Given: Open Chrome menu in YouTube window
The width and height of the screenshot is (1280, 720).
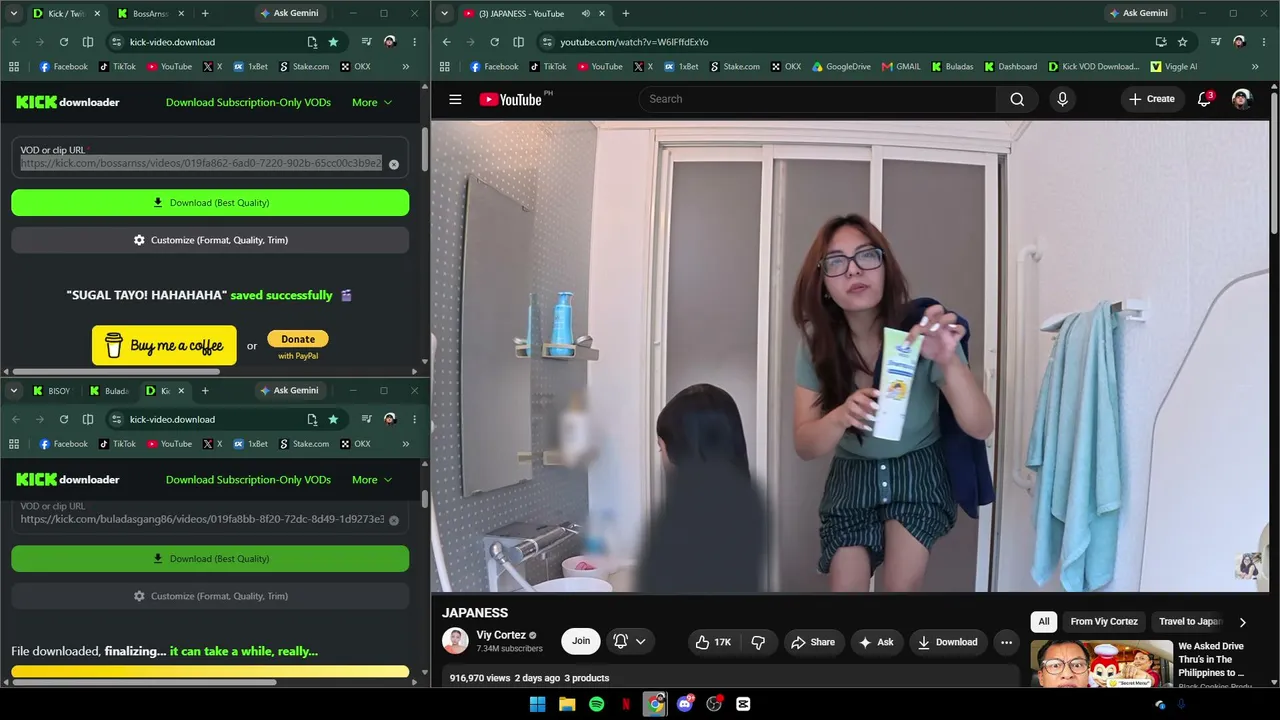Looking at the screenshot, I should (1264, 42).
